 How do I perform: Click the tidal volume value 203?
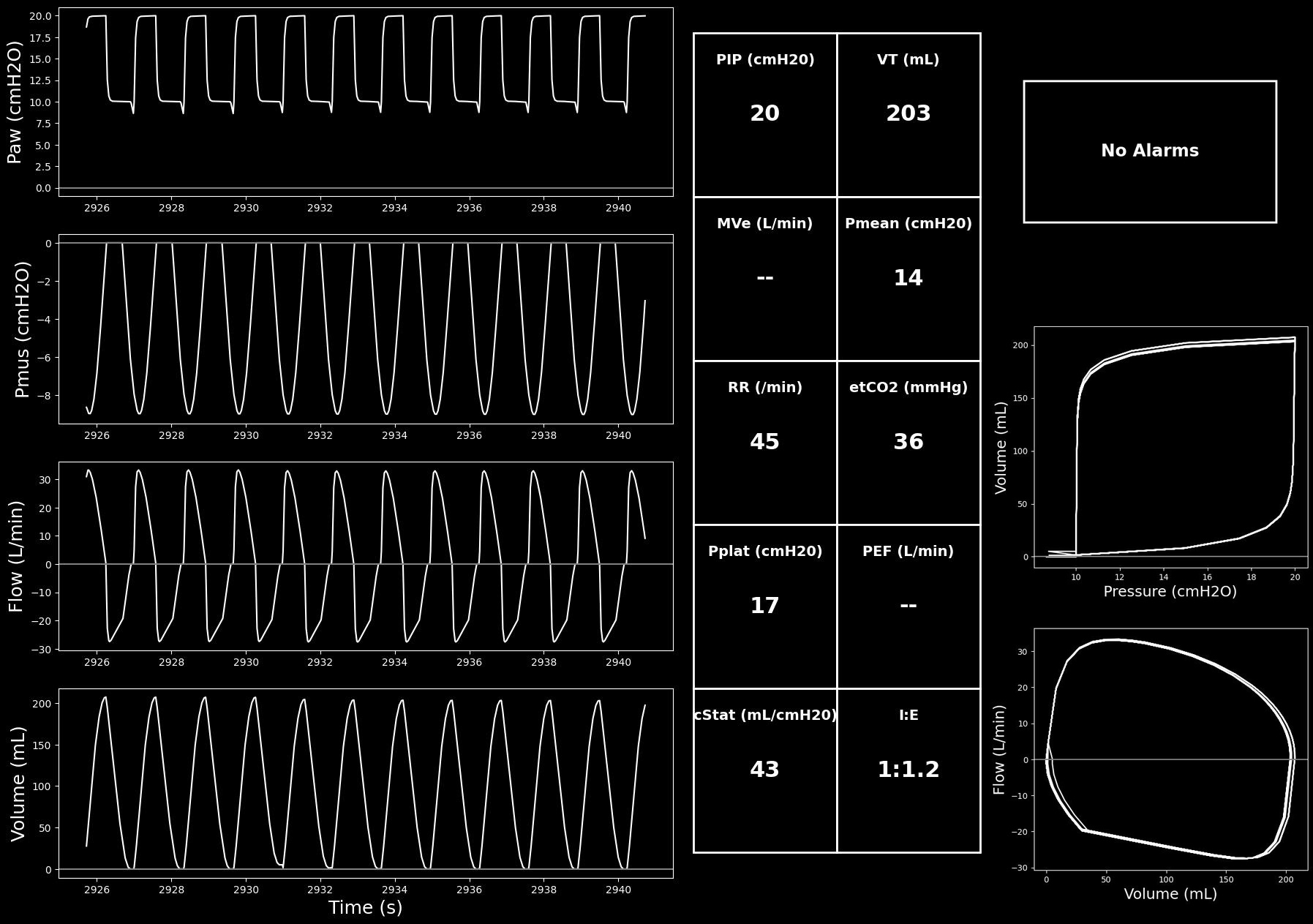[x=908, y=113]
